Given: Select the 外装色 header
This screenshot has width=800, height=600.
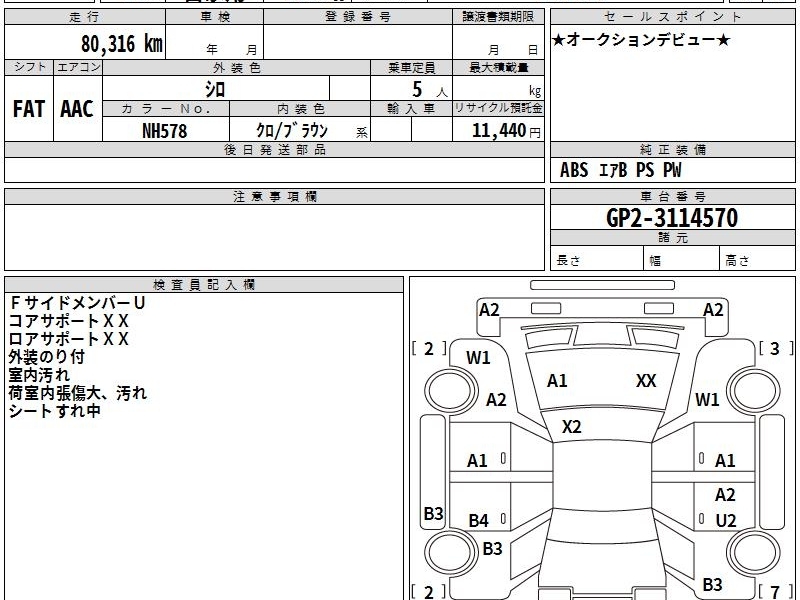Looking at the screenshot, I should pos(237,67).
